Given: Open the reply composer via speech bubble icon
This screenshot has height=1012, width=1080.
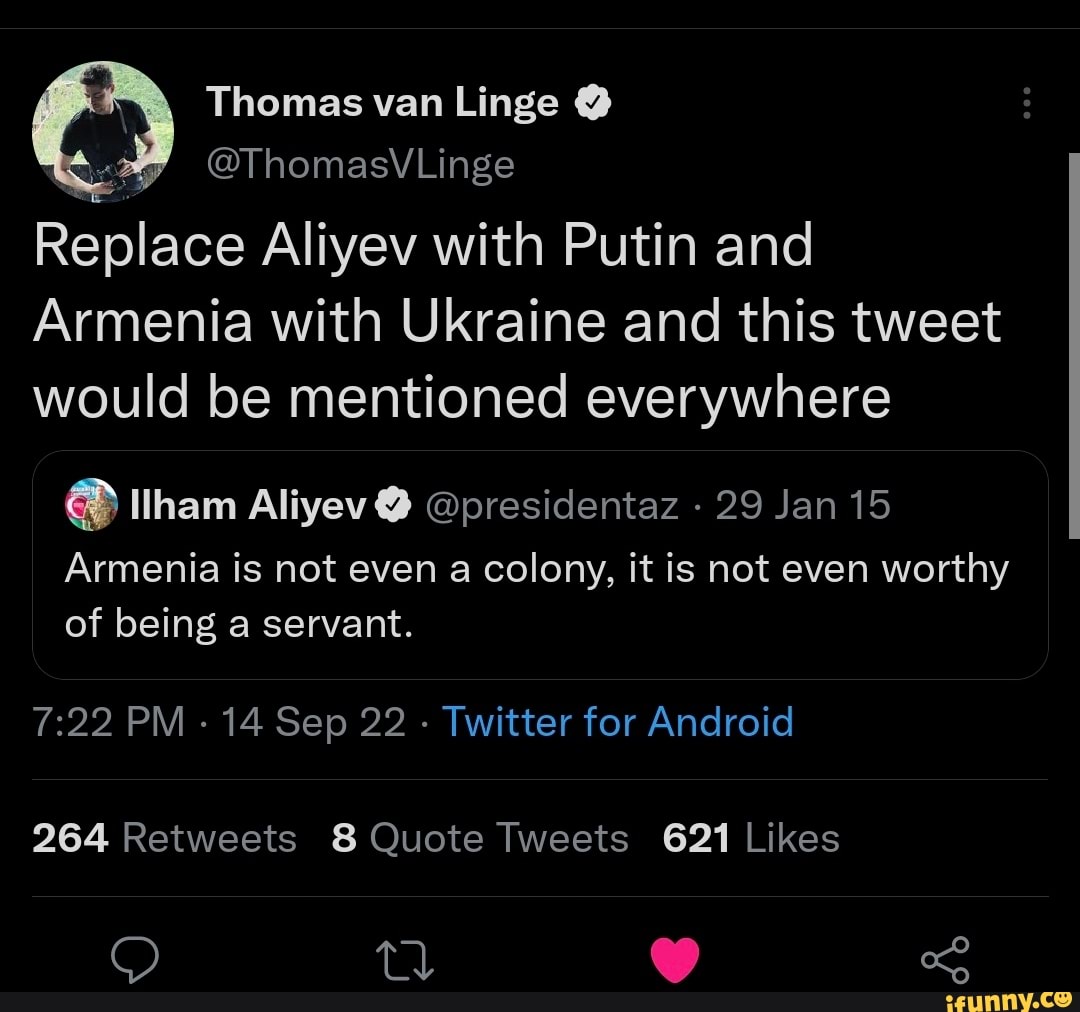Looking at the screenshot, I should point(136,959).
